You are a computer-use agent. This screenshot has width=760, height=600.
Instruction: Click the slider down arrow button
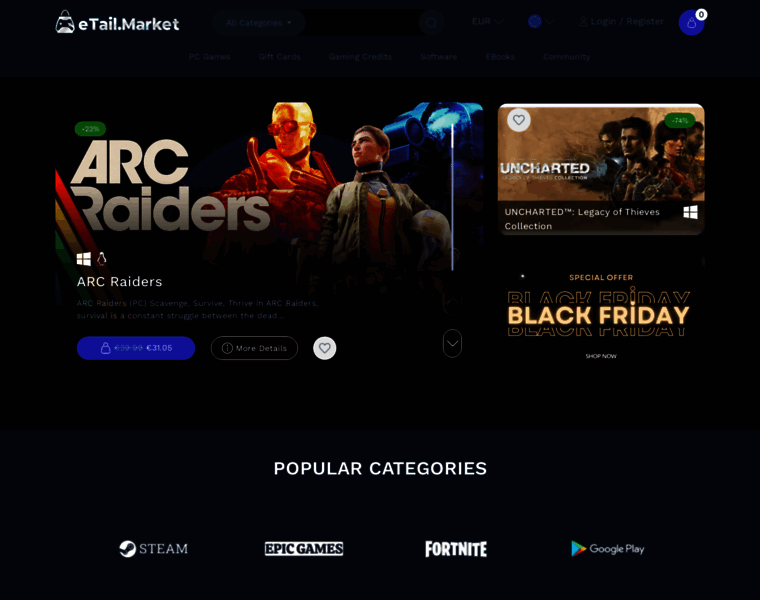[452, 343]
